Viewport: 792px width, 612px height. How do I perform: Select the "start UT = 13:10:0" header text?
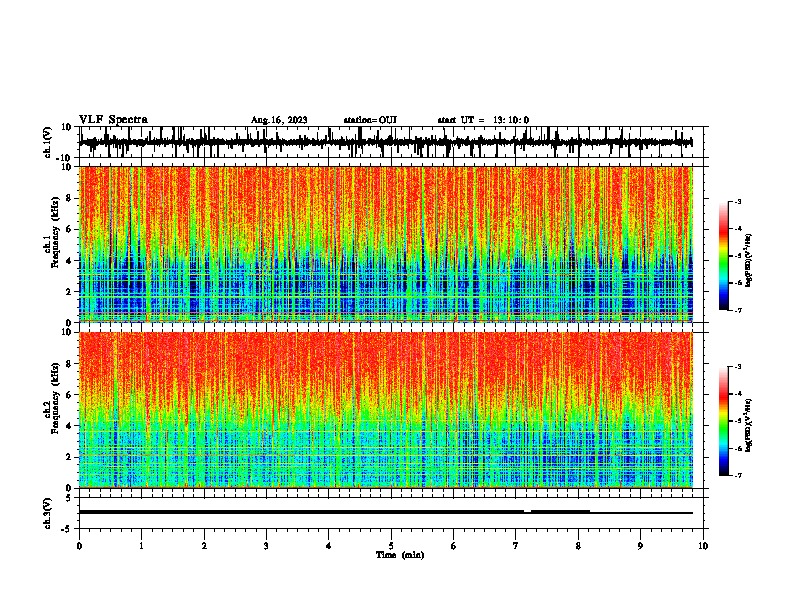click(483, 120)
